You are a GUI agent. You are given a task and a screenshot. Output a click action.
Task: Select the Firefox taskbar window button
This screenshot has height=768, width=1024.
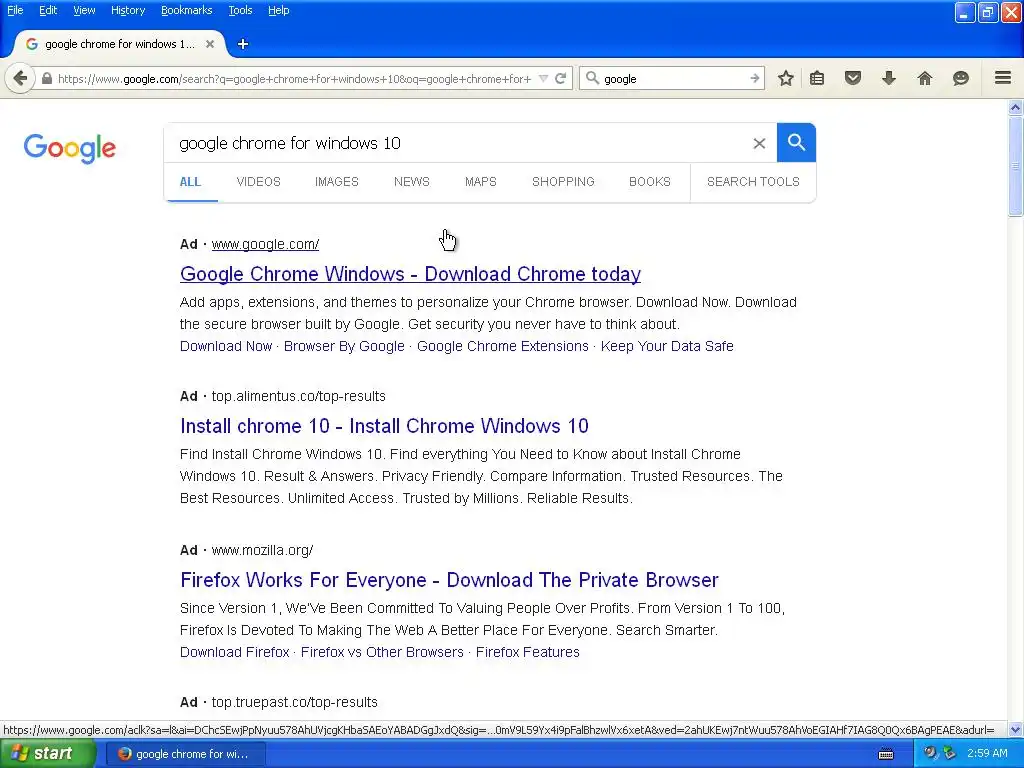(x=185, y=754)
